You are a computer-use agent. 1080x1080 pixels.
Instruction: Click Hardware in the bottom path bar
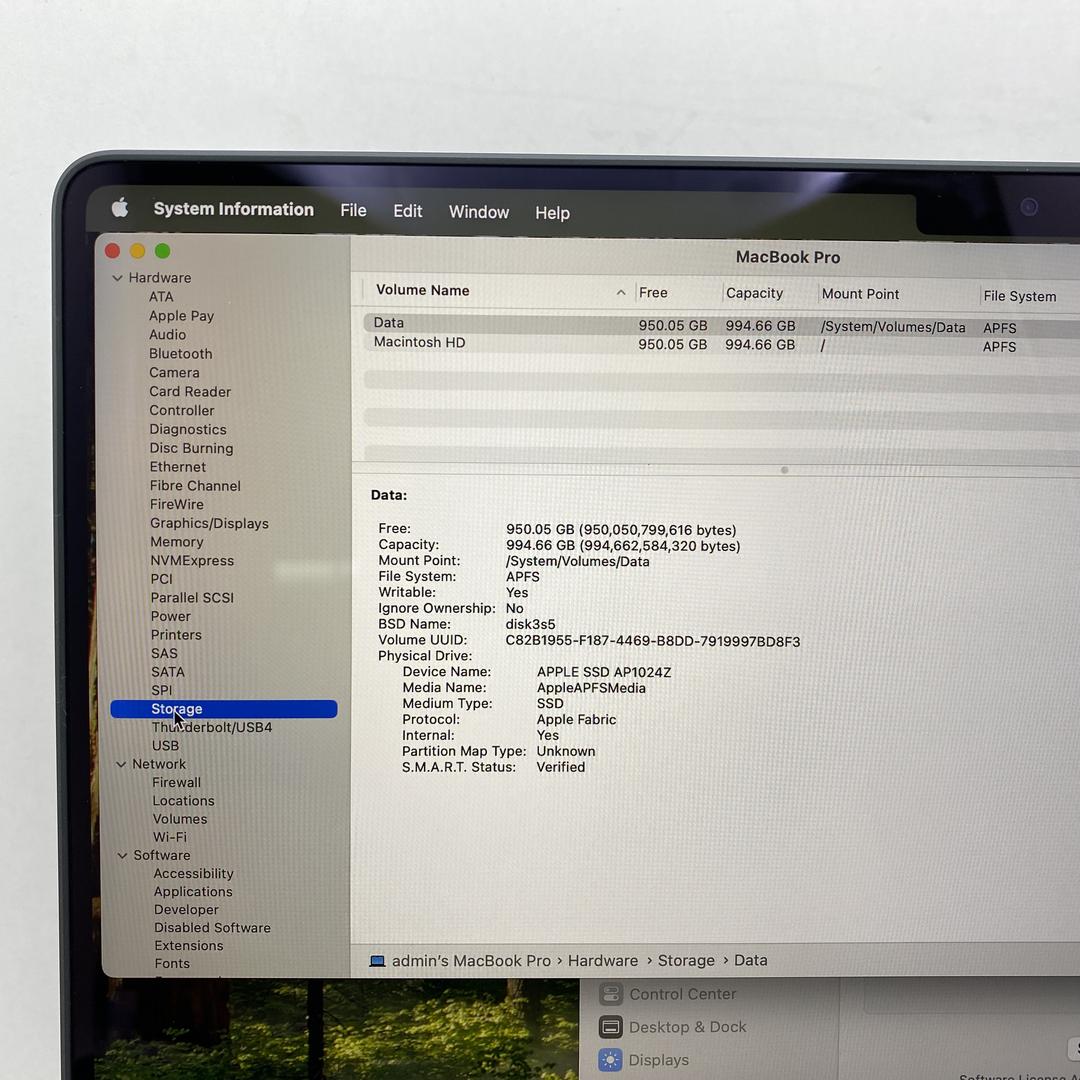tap(602, 961)
